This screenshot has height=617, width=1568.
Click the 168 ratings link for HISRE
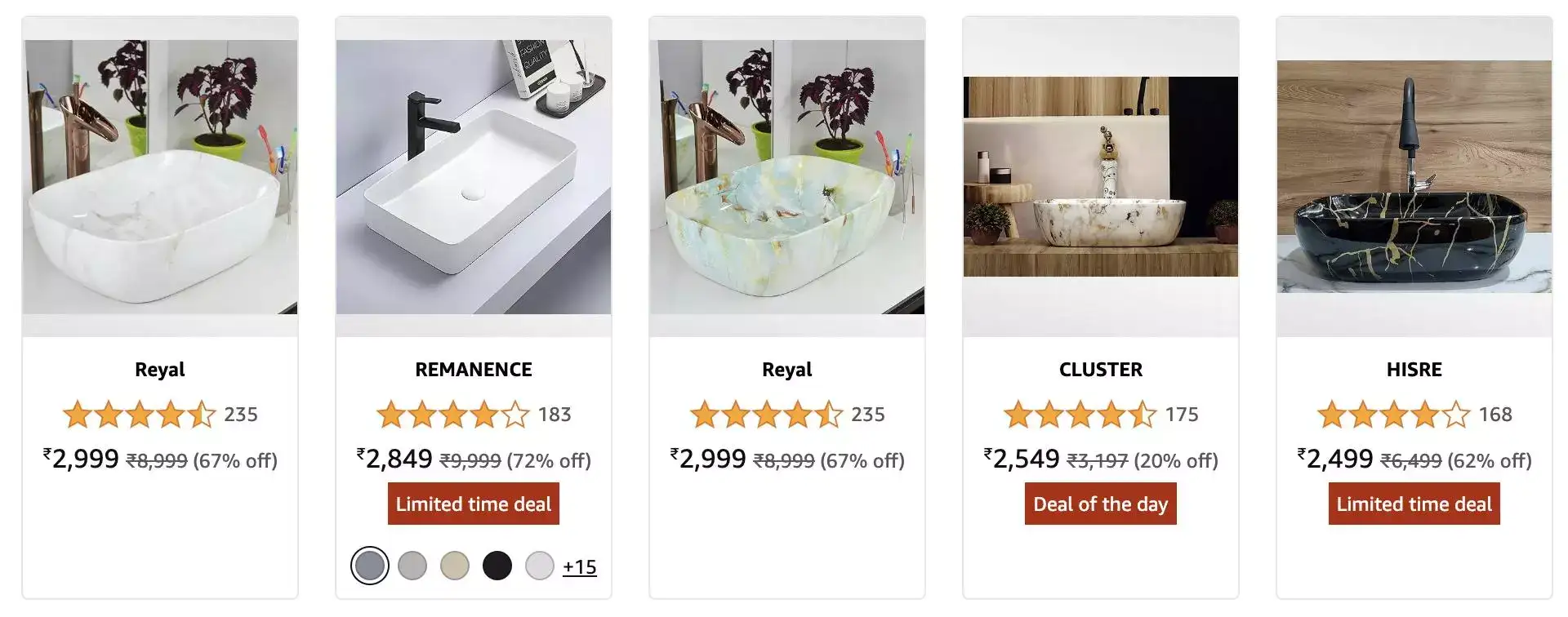tap(1495, 415)
